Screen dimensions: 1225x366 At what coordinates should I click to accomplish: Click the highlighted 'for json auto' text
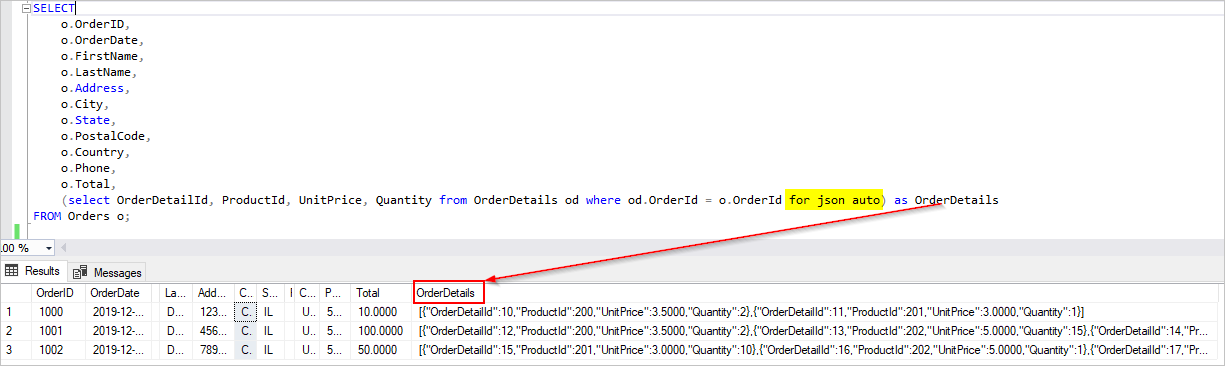click(x=834, y=200)
